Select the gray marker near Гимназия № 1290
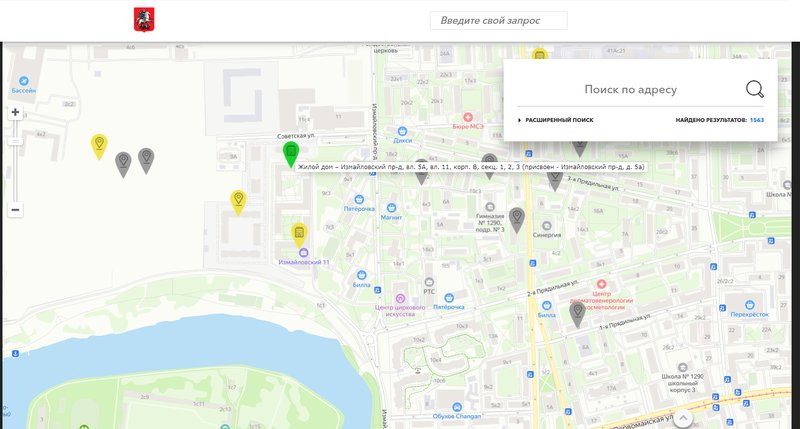 click(517, 220)
